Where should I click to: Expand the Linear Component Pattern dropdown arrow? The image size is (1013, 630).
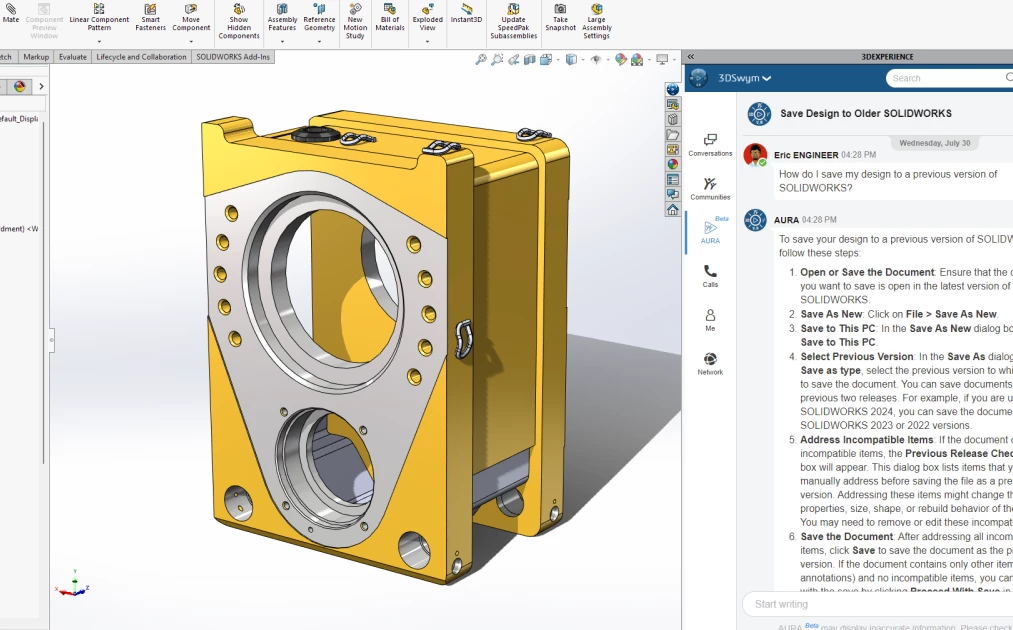click(99, 42)
